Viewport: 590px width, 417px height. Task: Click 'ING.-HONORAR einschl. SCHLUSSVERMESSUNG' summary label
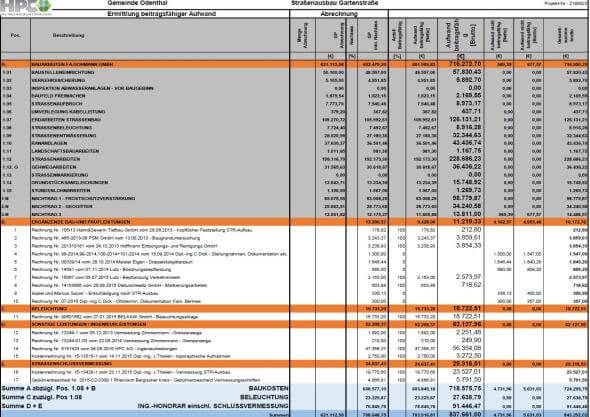coord(213,406)
